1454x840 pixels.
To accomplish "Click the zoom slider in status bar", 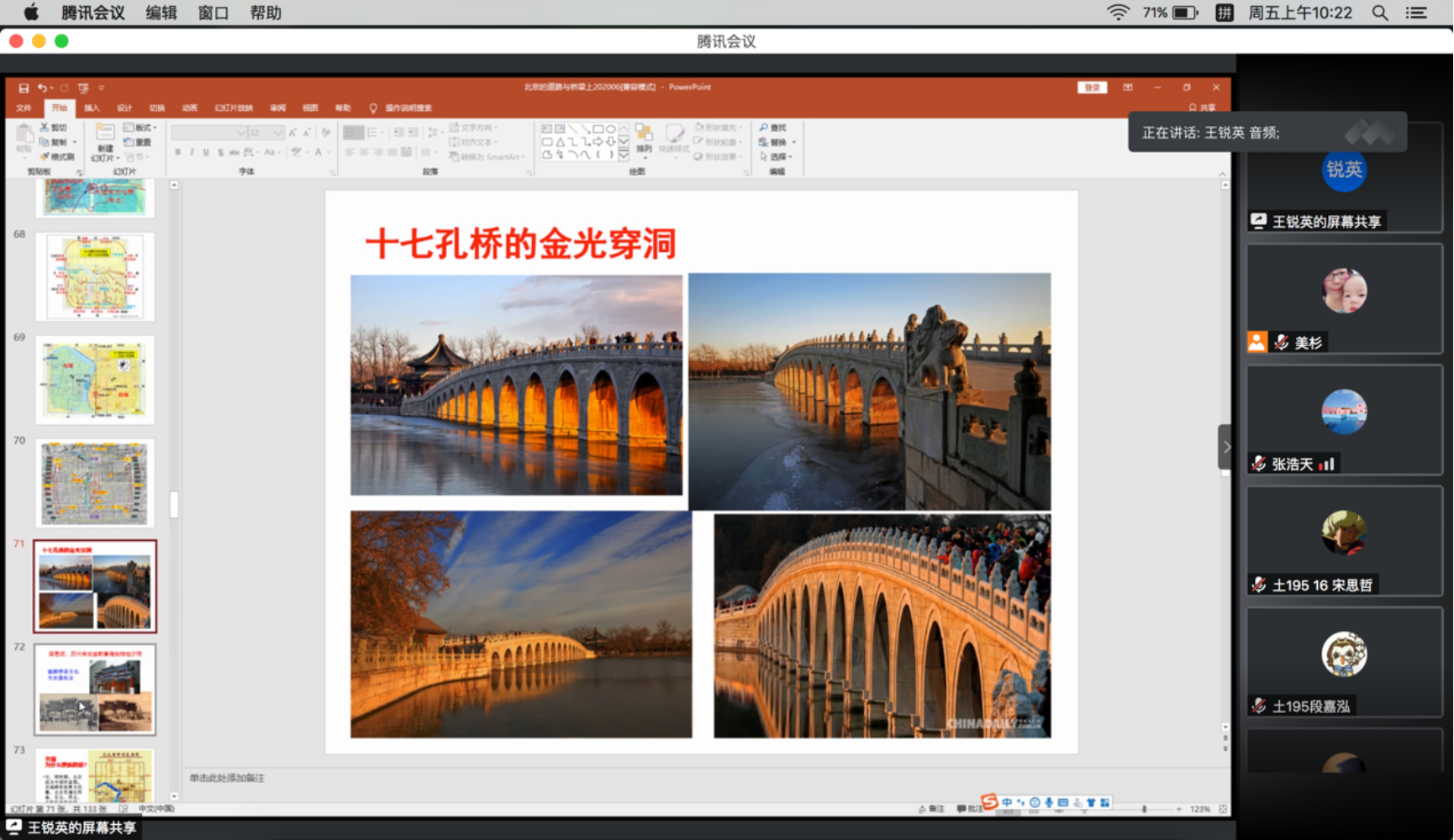I will coord(1144,809).
